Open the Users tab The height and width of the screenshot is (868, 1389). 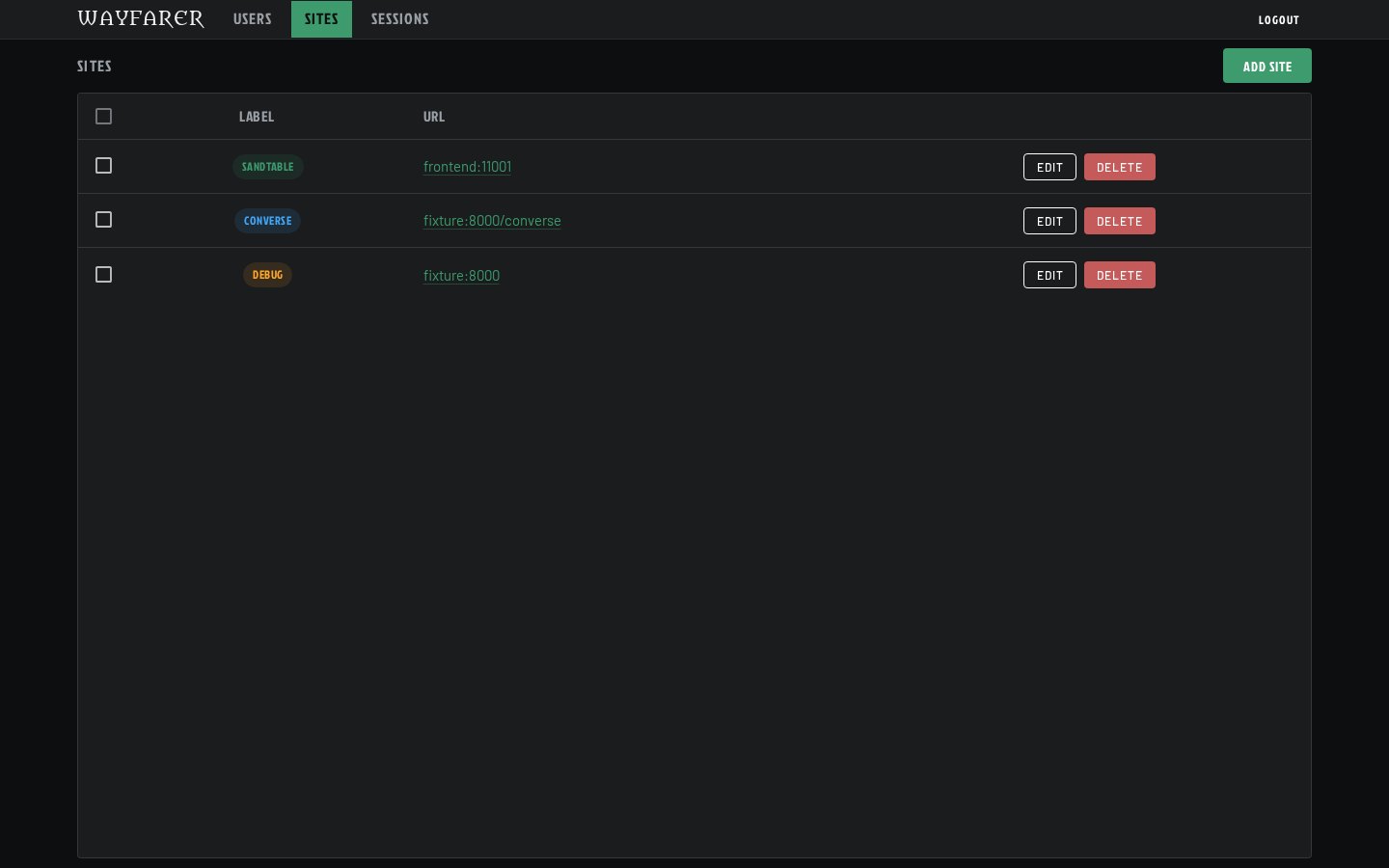click(x=253, y=19)
